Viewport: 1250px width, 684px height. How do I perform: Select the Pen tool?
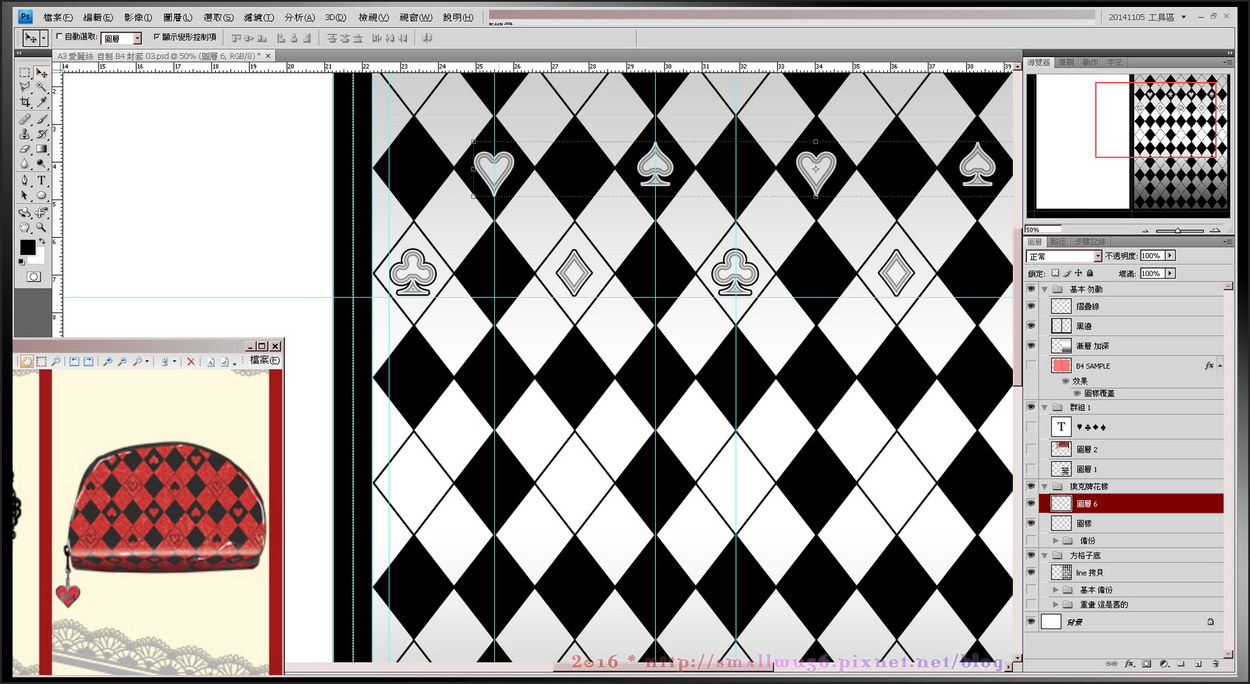pos(25,180)
